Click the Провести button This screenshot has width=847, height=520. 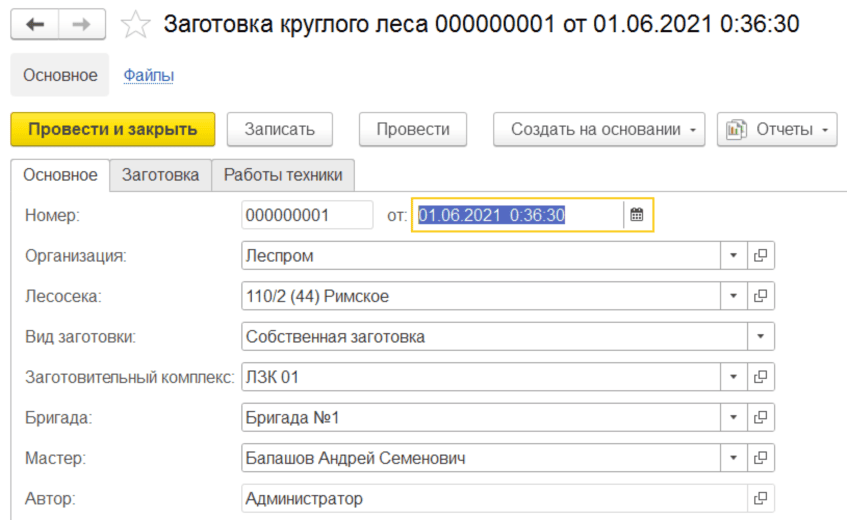point(413,130)
